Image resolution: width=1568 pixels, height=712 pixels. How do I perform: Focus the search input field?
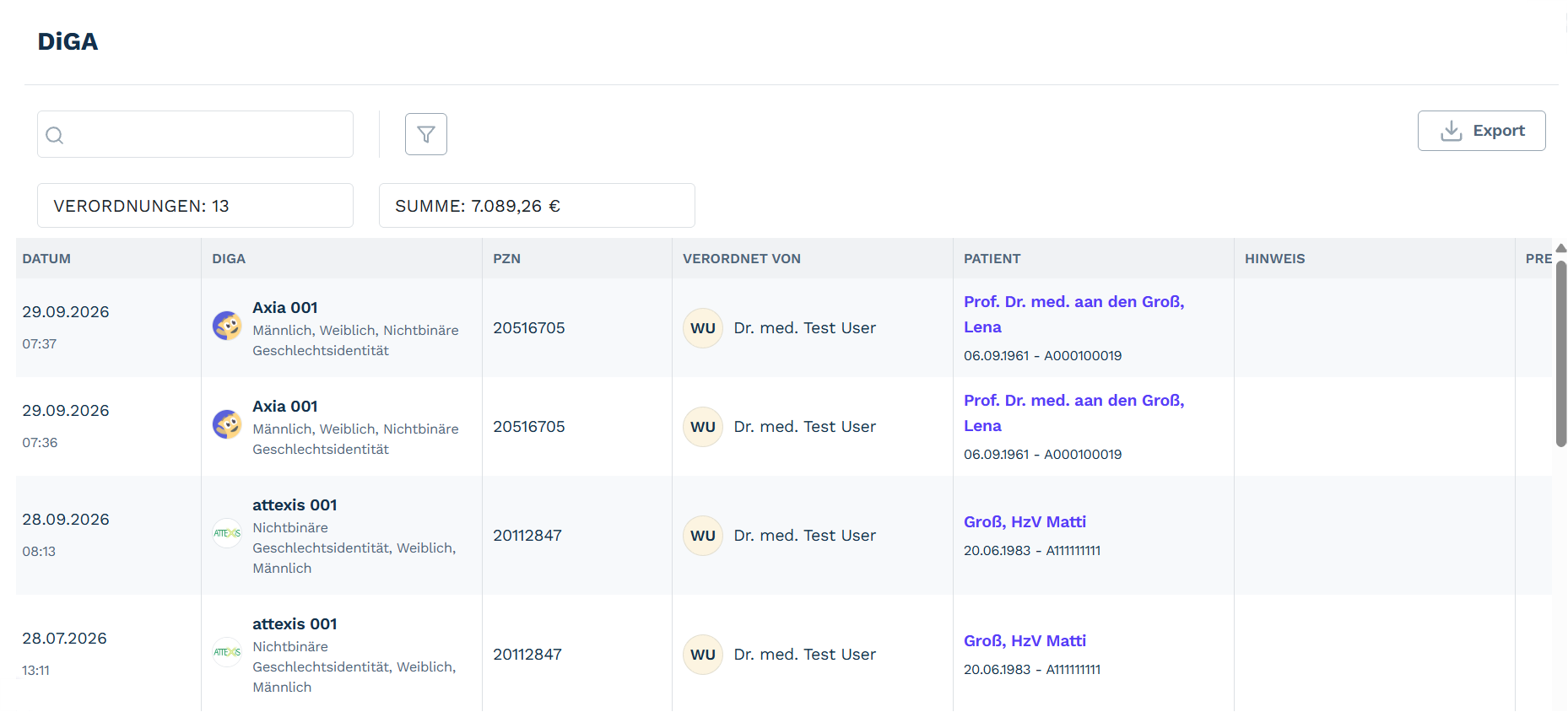click(195, 134)
